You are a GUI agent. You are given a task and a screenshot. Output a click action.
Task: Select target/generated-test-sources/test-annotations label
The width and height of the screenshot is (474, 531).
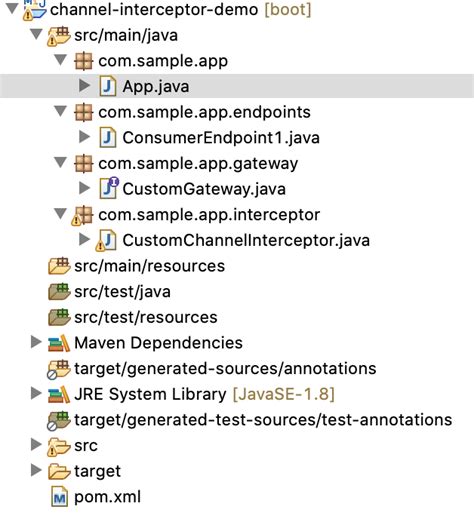pyautogui.click(x=263, y=420)
